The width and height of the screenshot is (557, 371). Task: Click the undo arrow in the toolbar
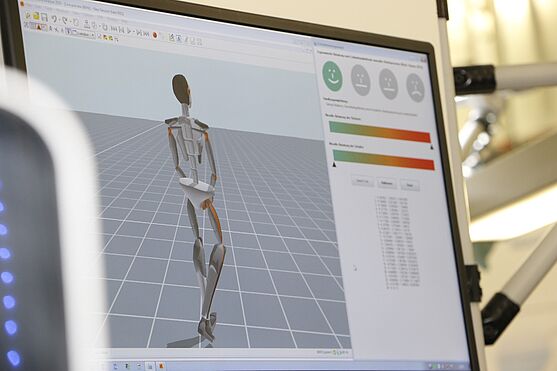click(54, 19)
